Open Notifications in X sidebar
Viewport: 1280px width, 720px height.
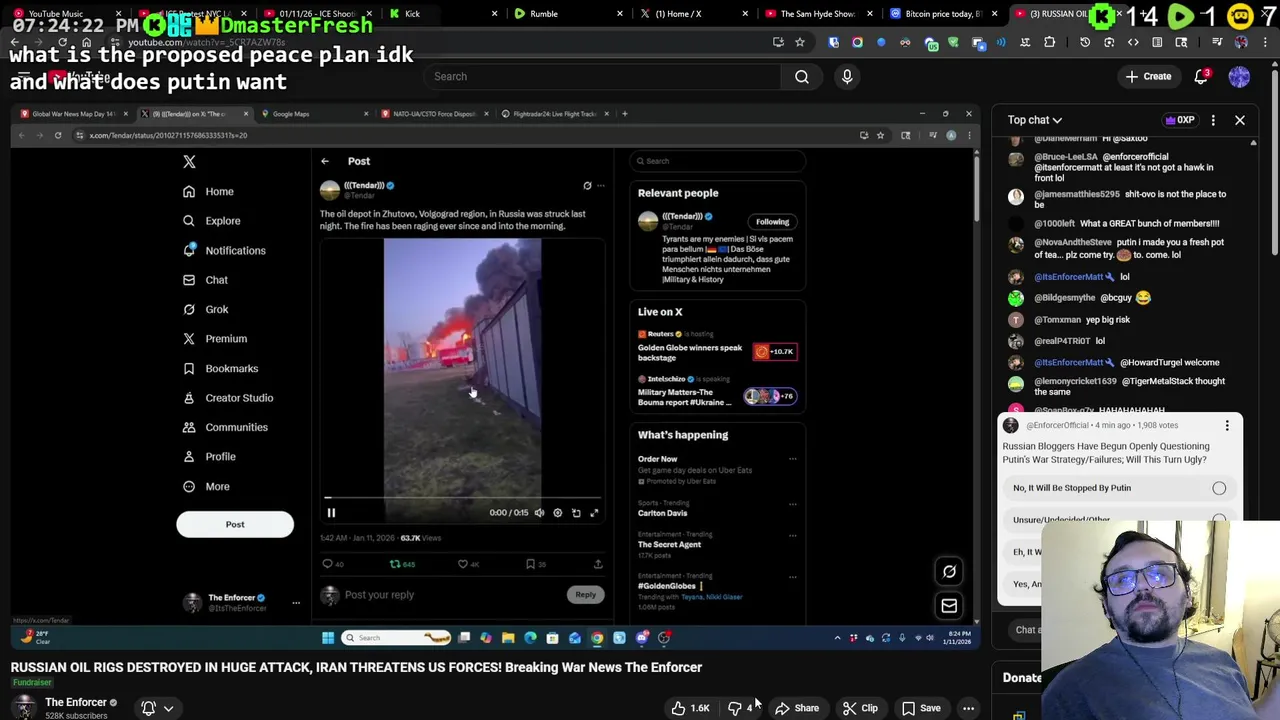coord(224,250)
